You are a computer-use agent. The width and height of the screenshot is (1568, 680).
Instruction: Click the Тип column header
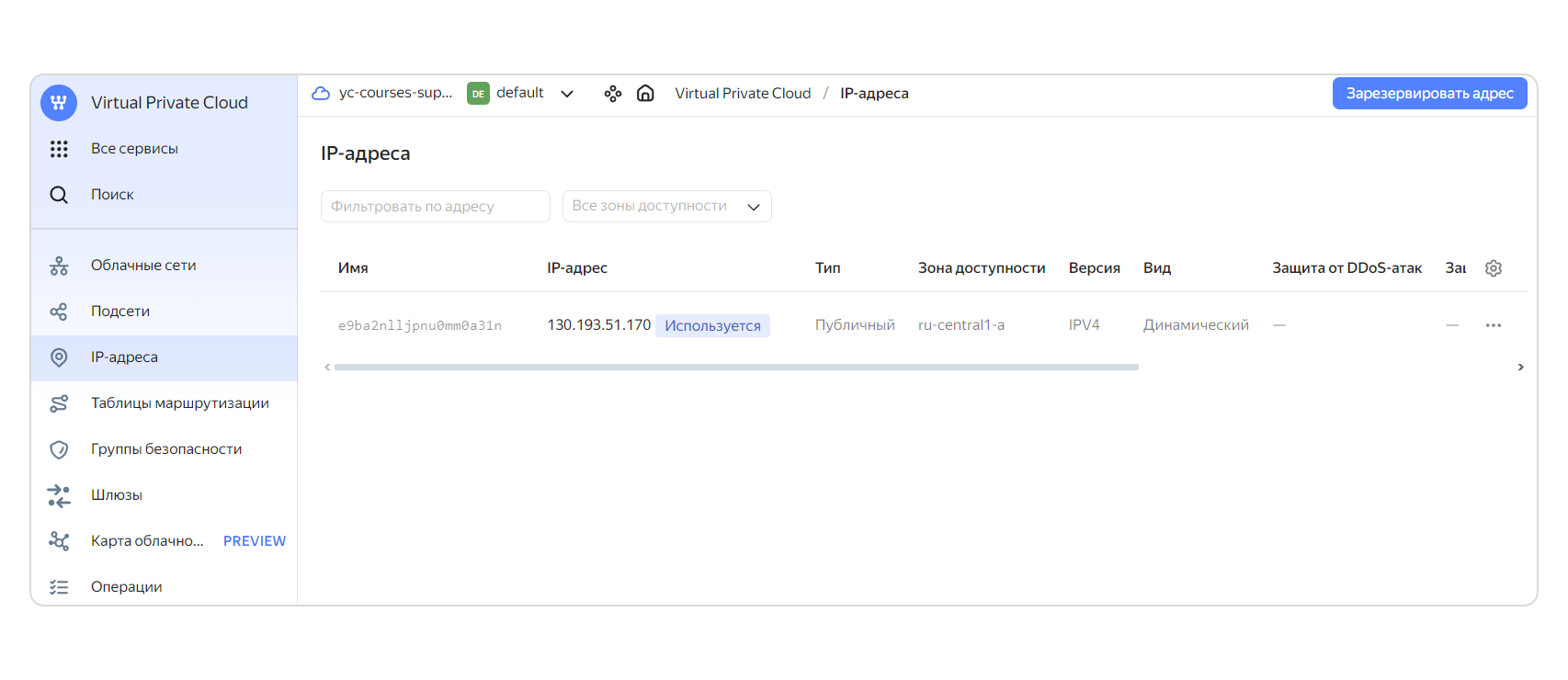pyautogui.click(x=828, y=268)
